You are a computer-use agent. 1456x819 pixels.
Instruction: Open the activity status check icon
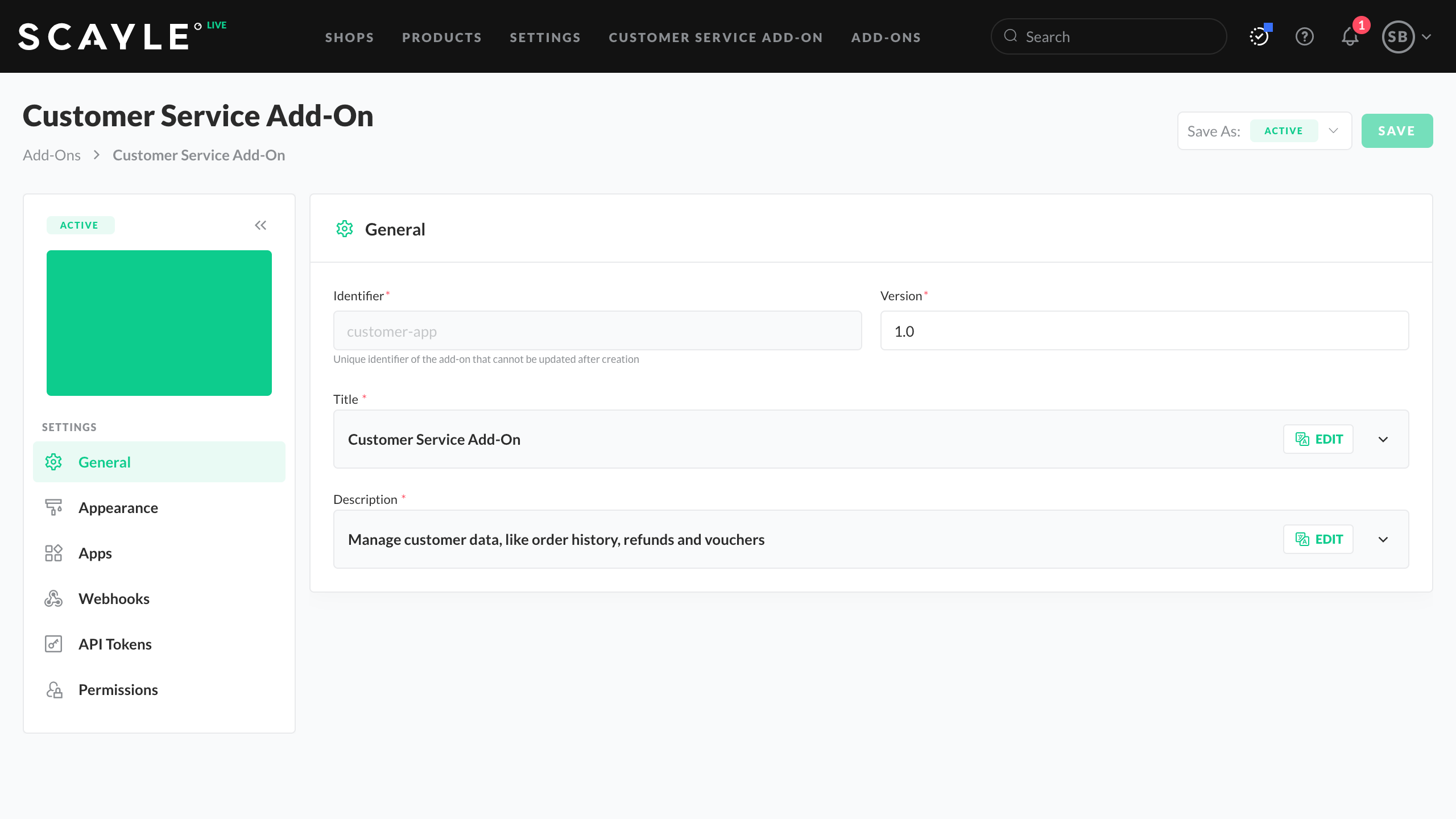(x=1259, y=37)
